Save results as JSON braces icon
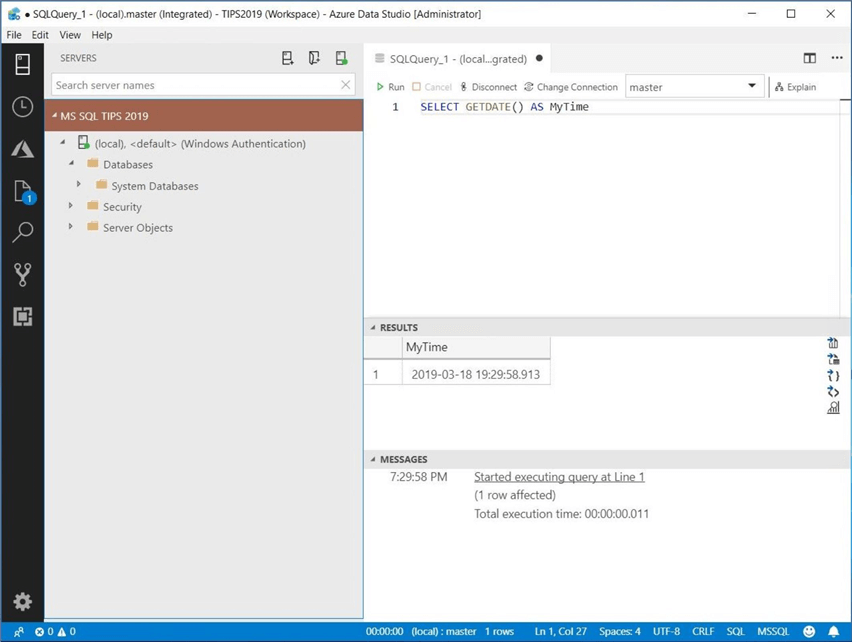852x642 pixels. [833, 375]
